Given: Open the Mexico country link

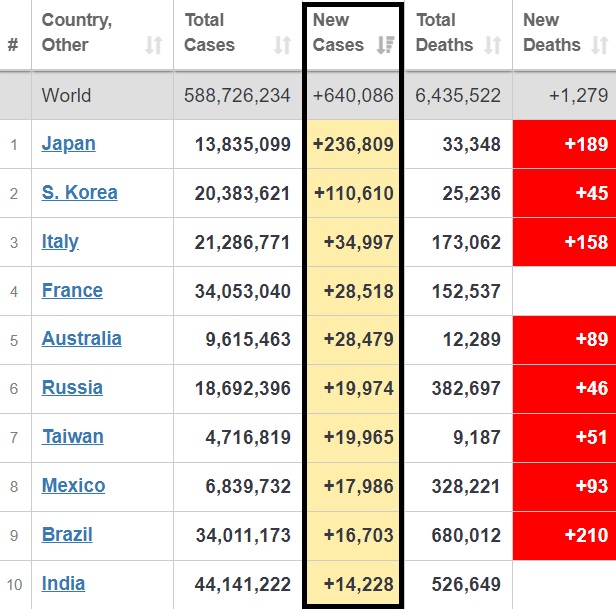Looking at the screenshot, I should pyautogui.click(x=73, y=486).
